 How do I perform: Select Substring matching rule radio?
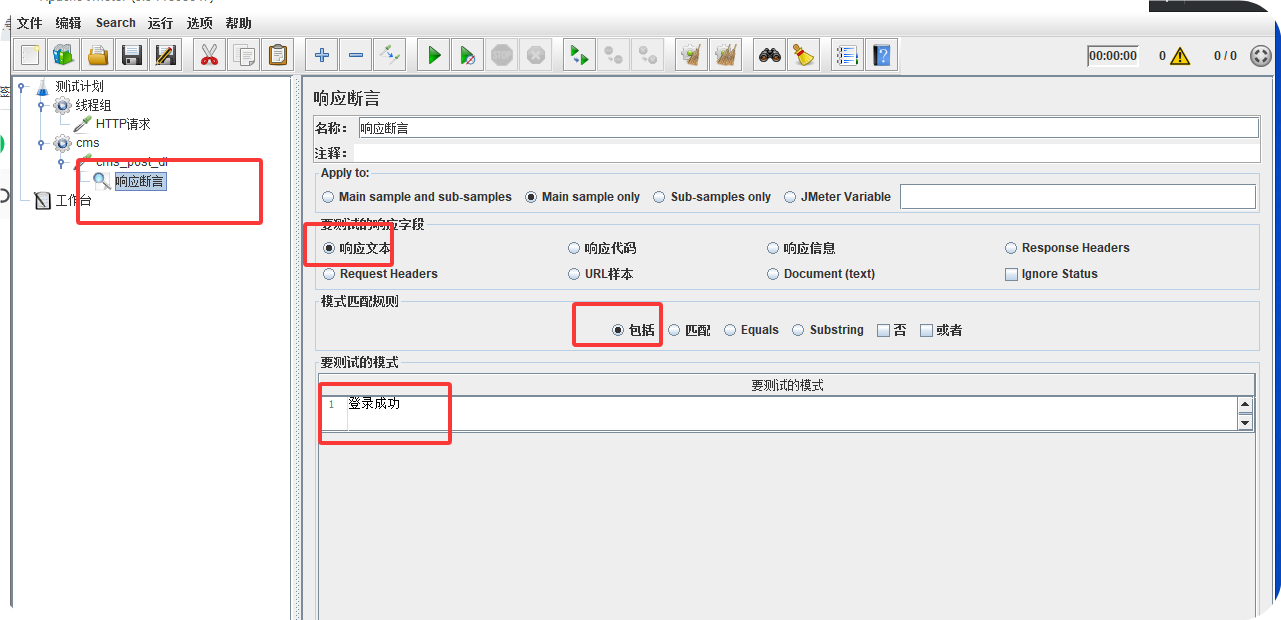[799, 330]
